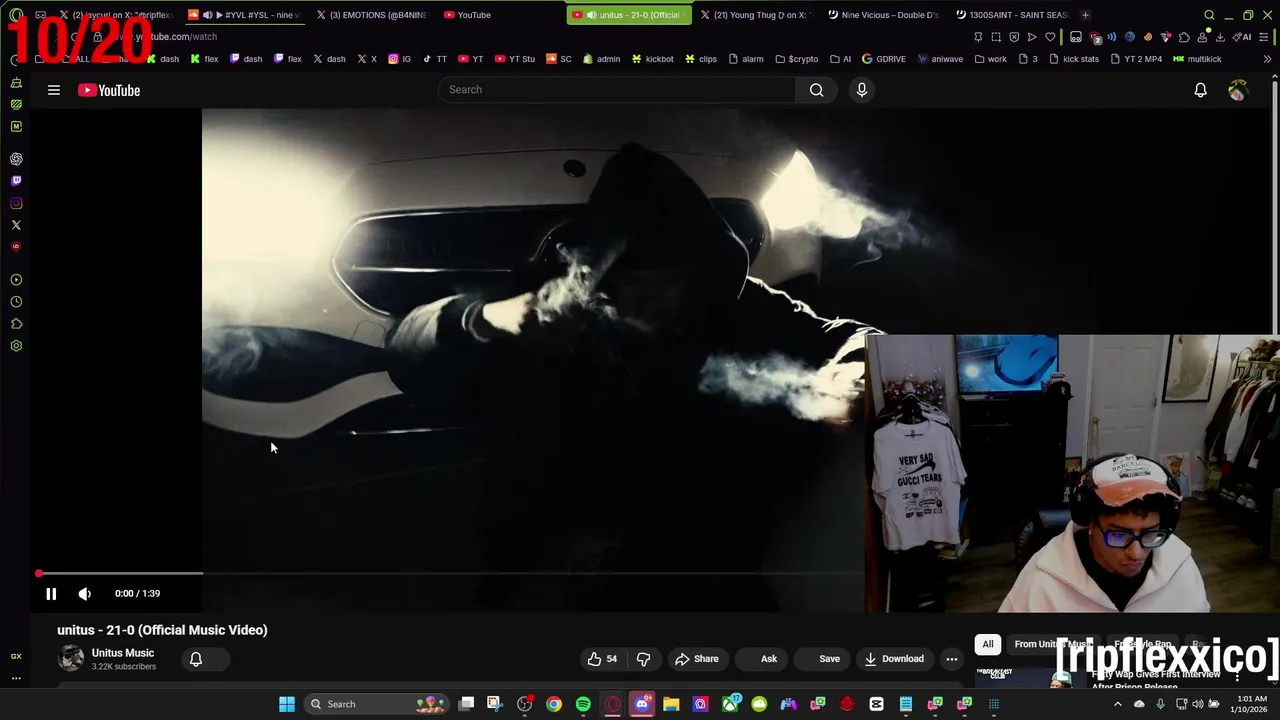Open the ChatGPT icon in the browser sidebar
This screenshot has width=1280, height=720.
(x=16, y=159)
